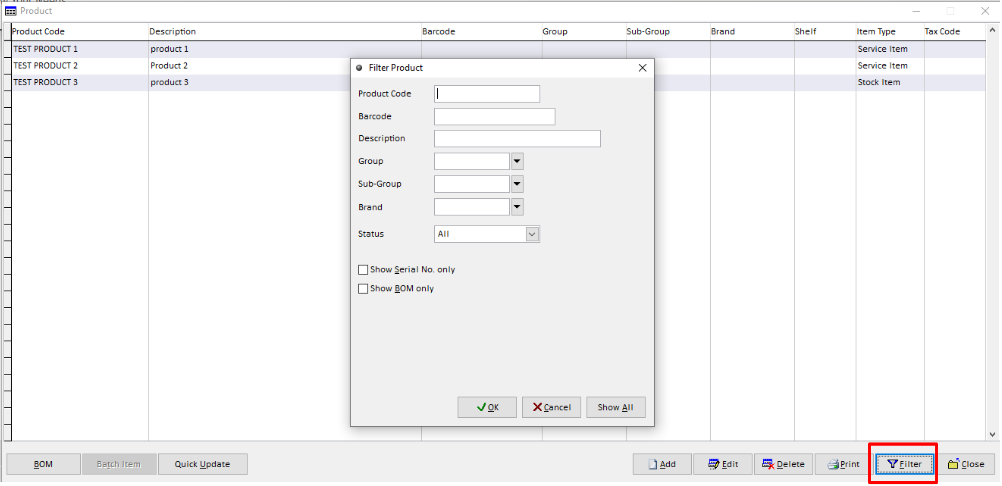Click Service Item in TEST PRODUCT 2 row
Screen dimensions: 1002x486
pos(883,66)
